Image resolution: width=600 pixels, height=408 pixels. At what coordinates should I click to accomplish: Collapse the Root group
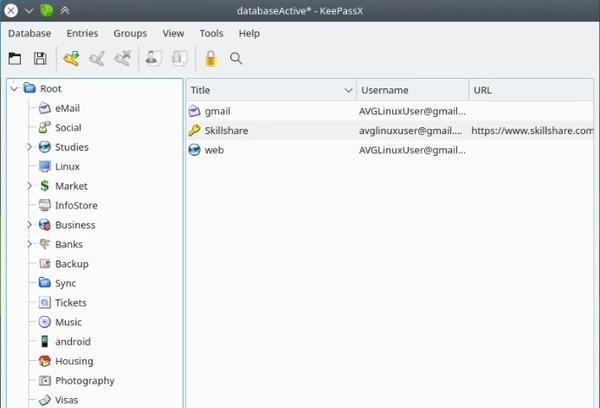pyautogui.click(x=14, y=89)
